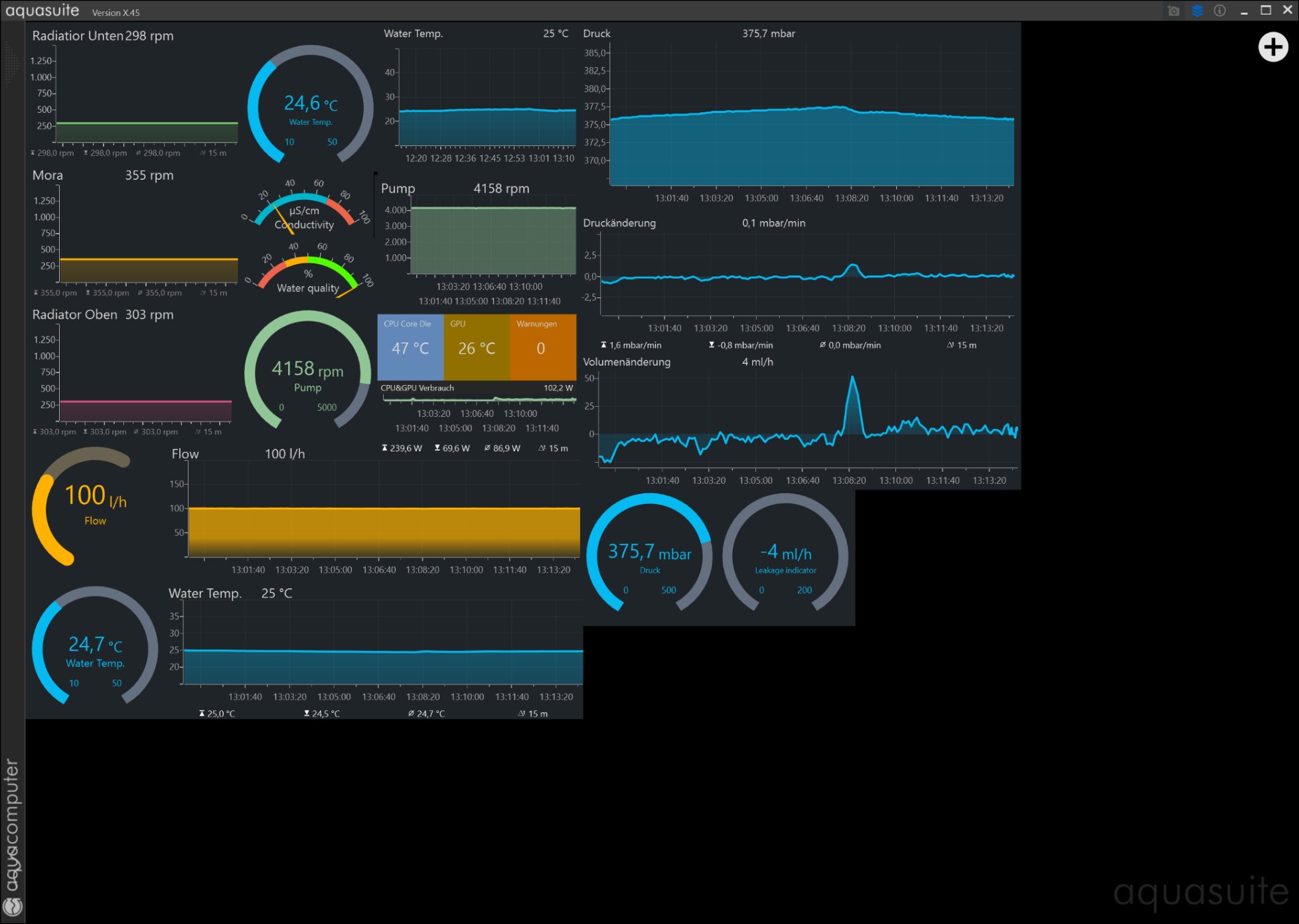This screenshot has width=1299, height=924.
Task: Click the round plus add button
Action: point(1272,47)
